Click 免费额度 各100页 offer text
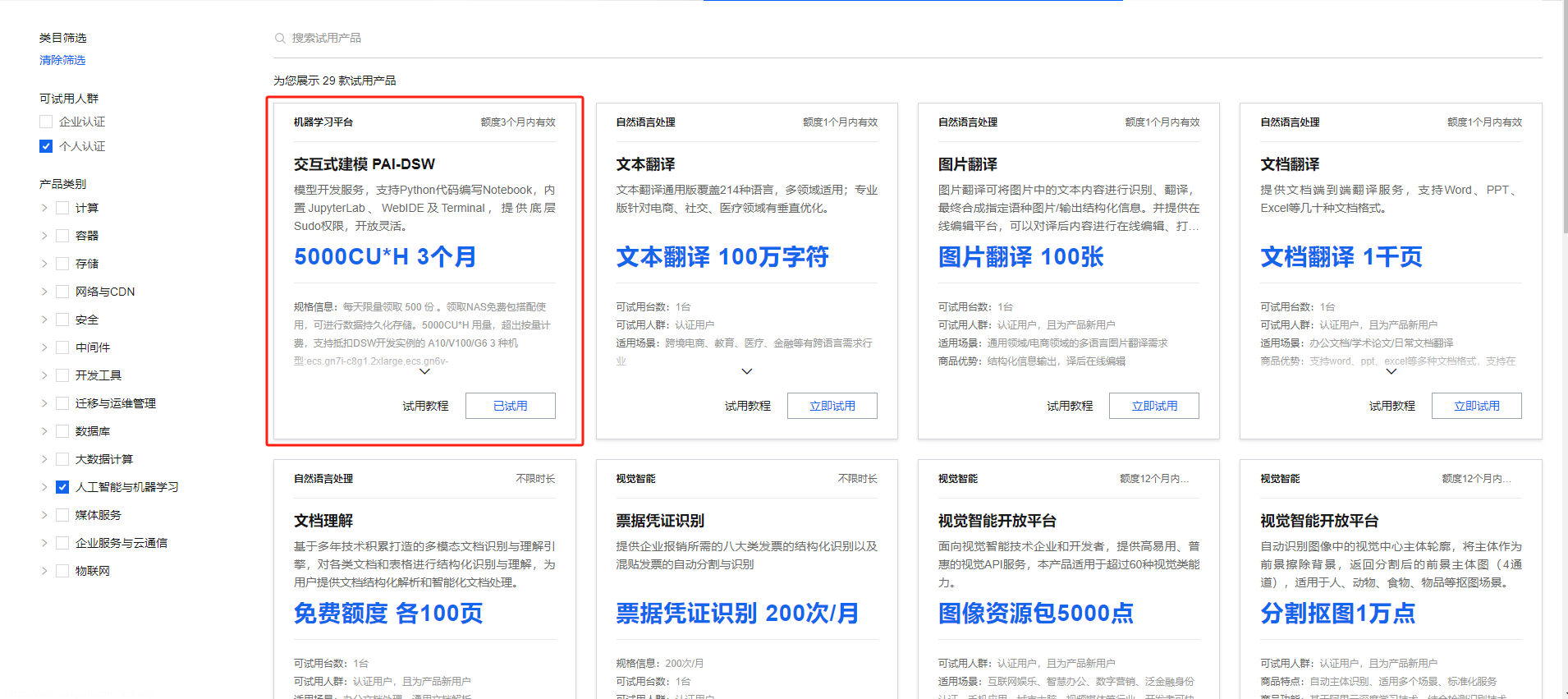The height and width of the screenshot is (699, 1568). pyautogui.click(x=388, y=614)
